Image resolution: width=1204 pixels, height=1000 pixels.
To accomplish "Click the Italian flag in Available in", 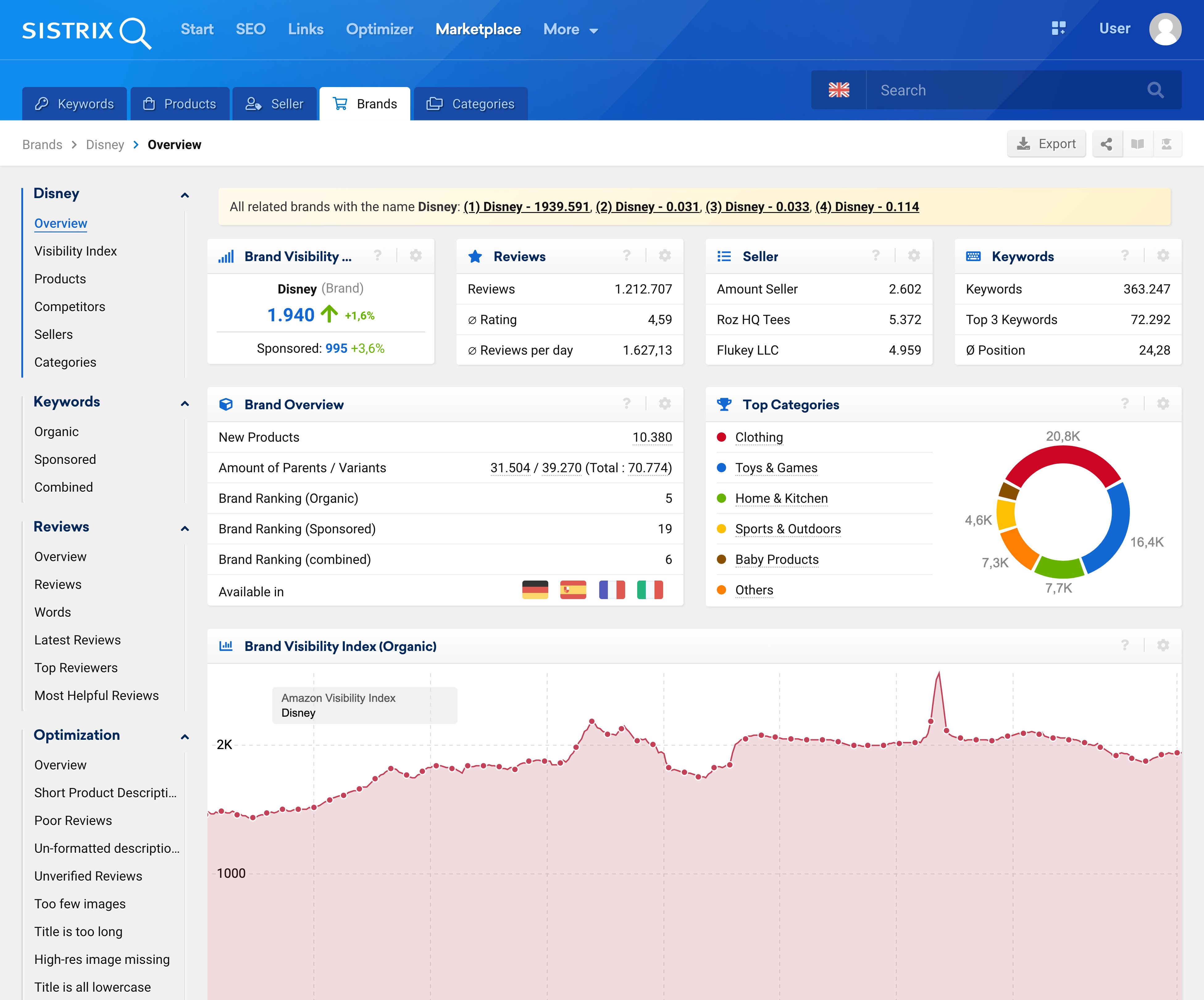I will [650, 590].
